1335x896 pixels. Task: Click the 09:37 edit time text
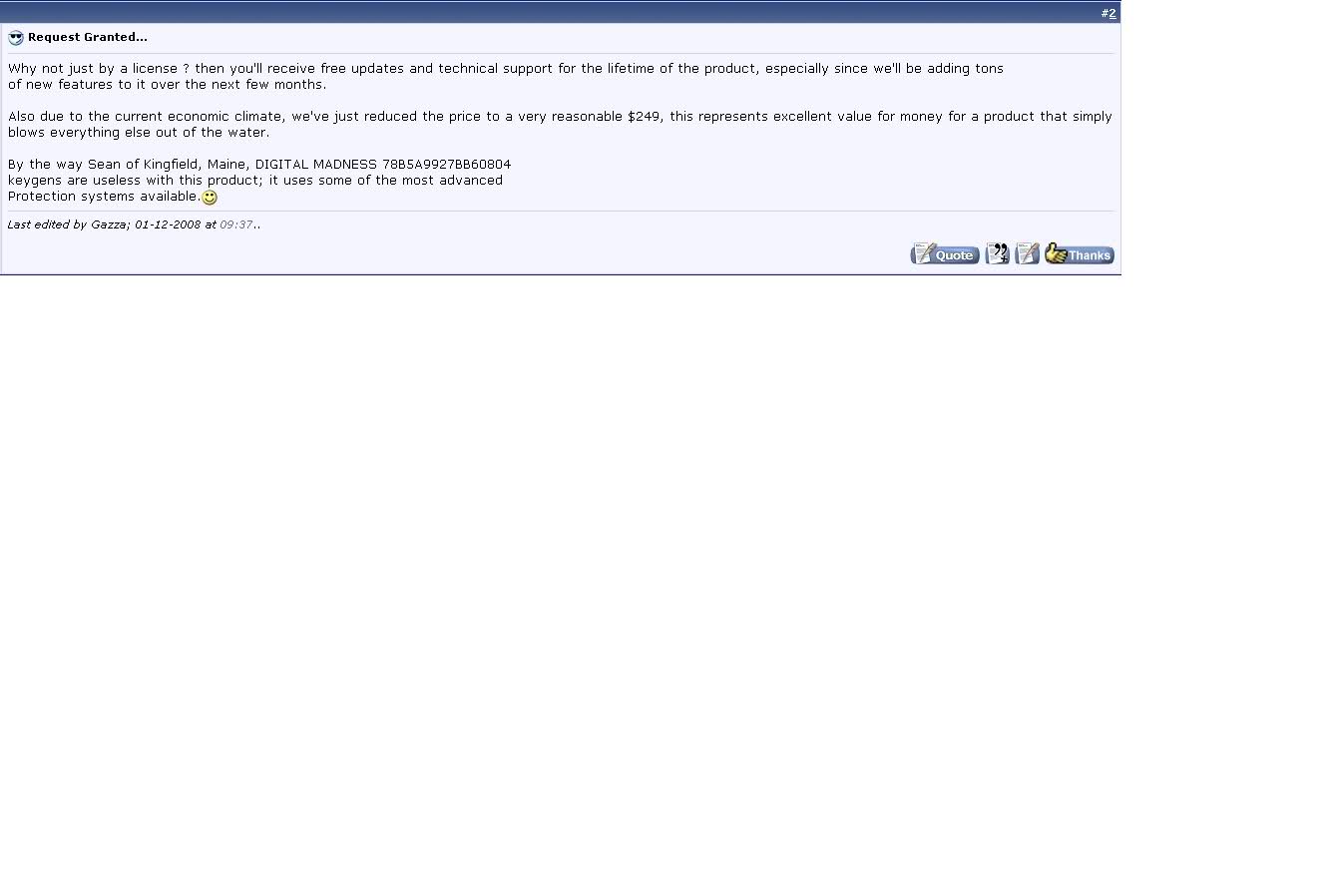click(236, 224)
